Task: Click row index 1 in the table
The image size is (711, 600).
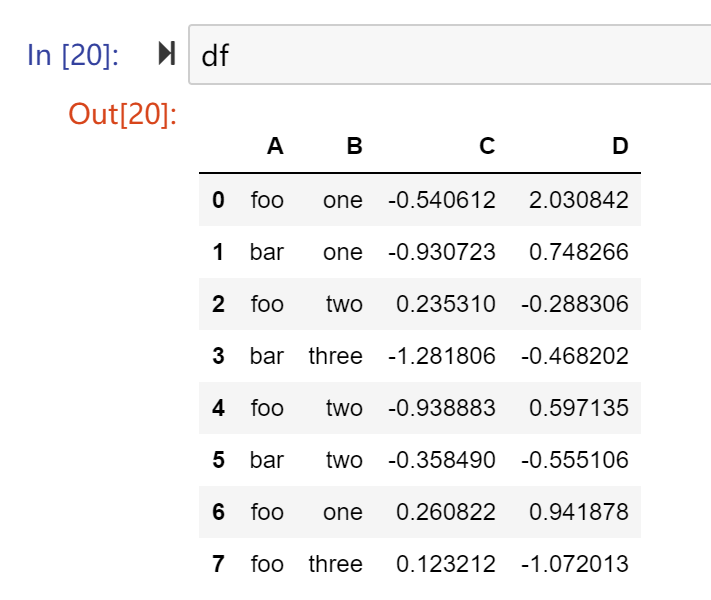Action: (x=219, y=252)
